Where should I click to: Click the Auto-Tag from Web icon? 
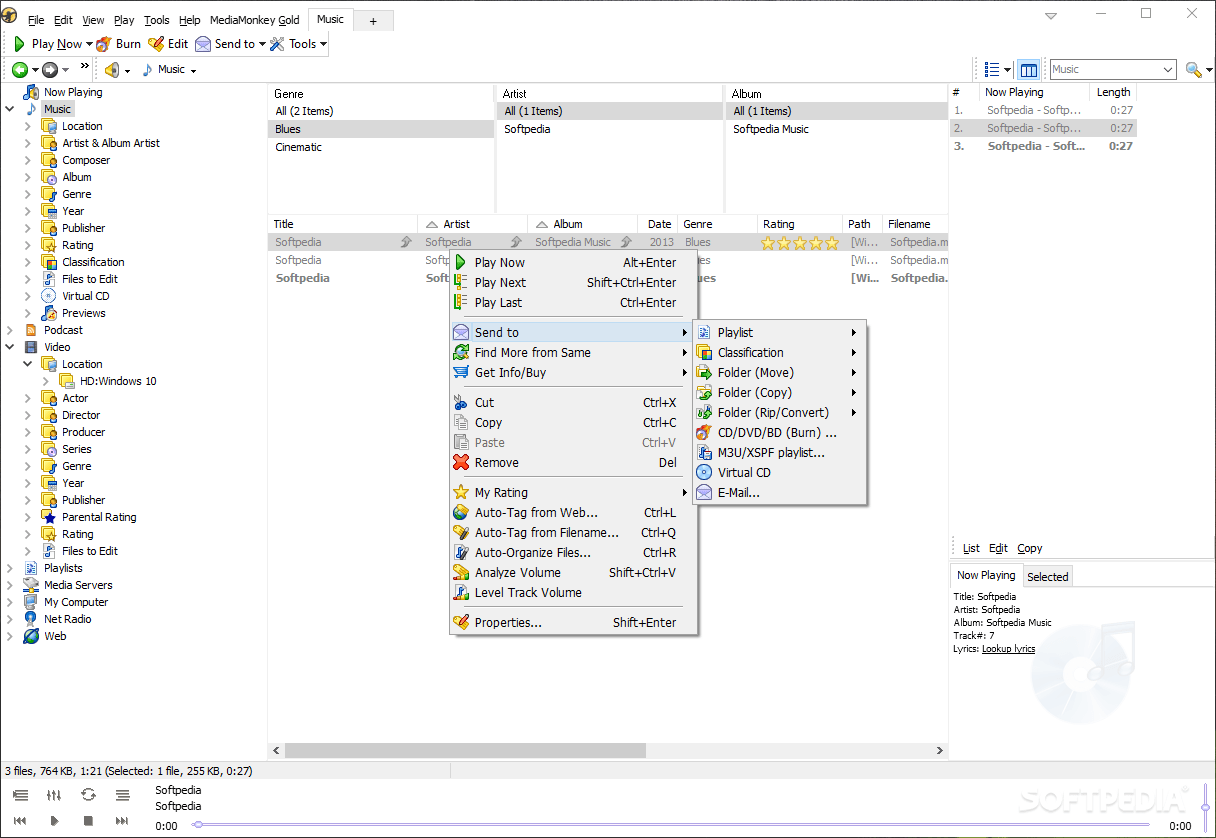[460, 512]
